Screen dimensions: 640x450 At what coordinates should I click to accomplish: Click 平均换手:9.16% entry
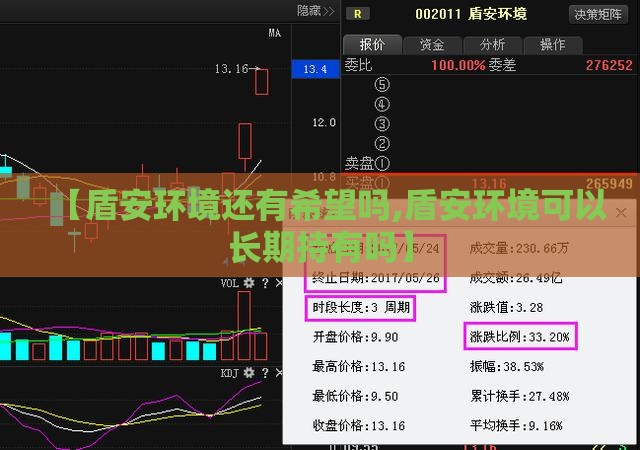[x=516, y=425]
